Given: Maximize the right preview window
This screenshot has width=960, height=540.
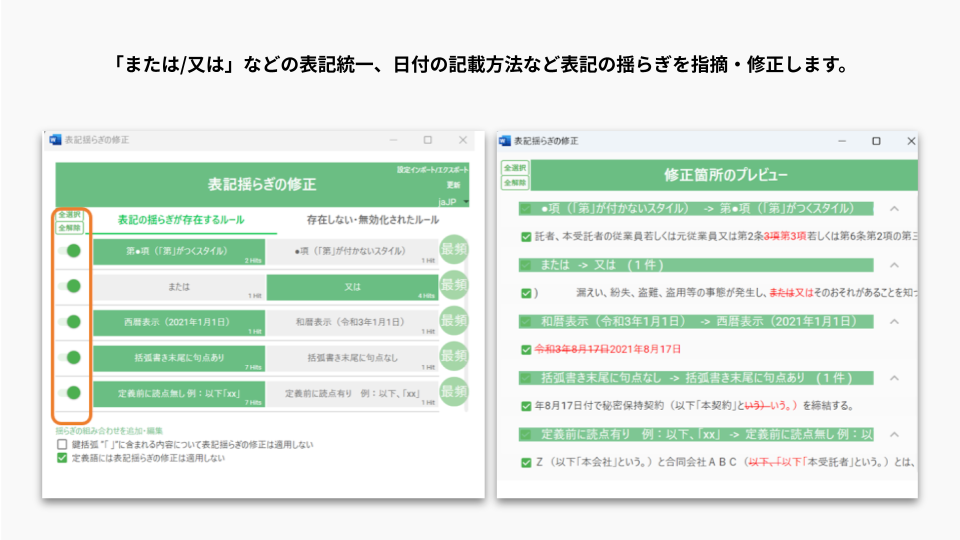Looking at the screenshot, I should [x=876, y=141].
